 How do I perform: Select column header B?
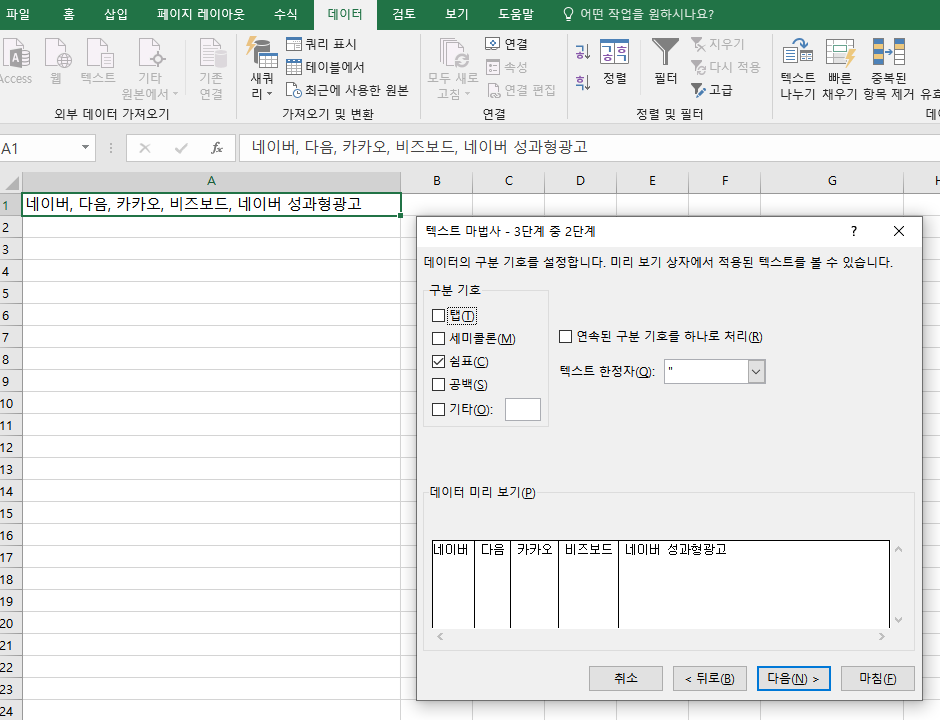pyautogui.click(x=437, y=181)
